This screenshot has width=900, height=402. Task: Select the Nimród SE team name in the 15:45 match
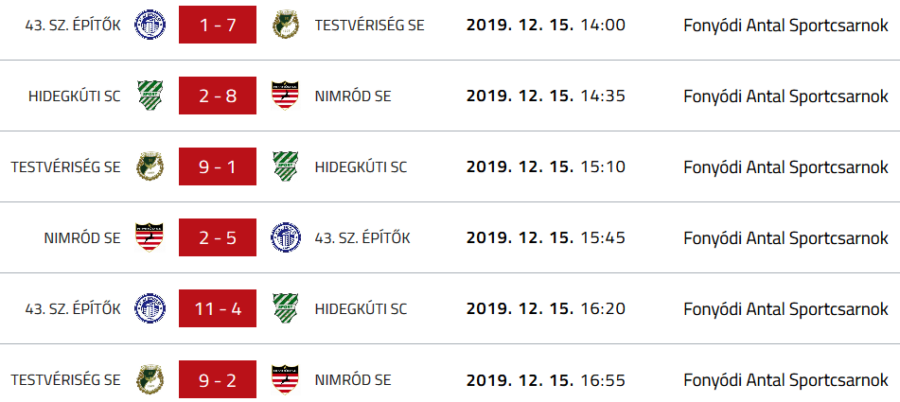point(82,238)
